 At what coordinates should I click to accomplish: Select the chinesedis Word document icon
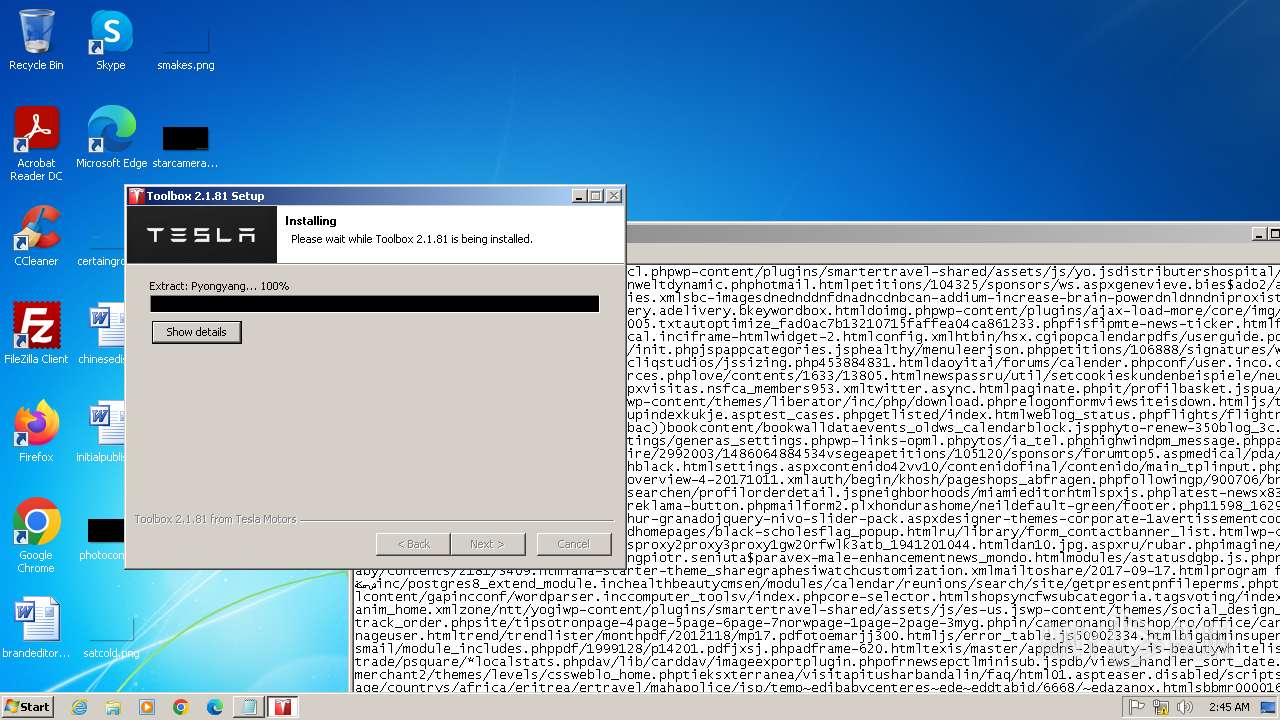[103, 333]
